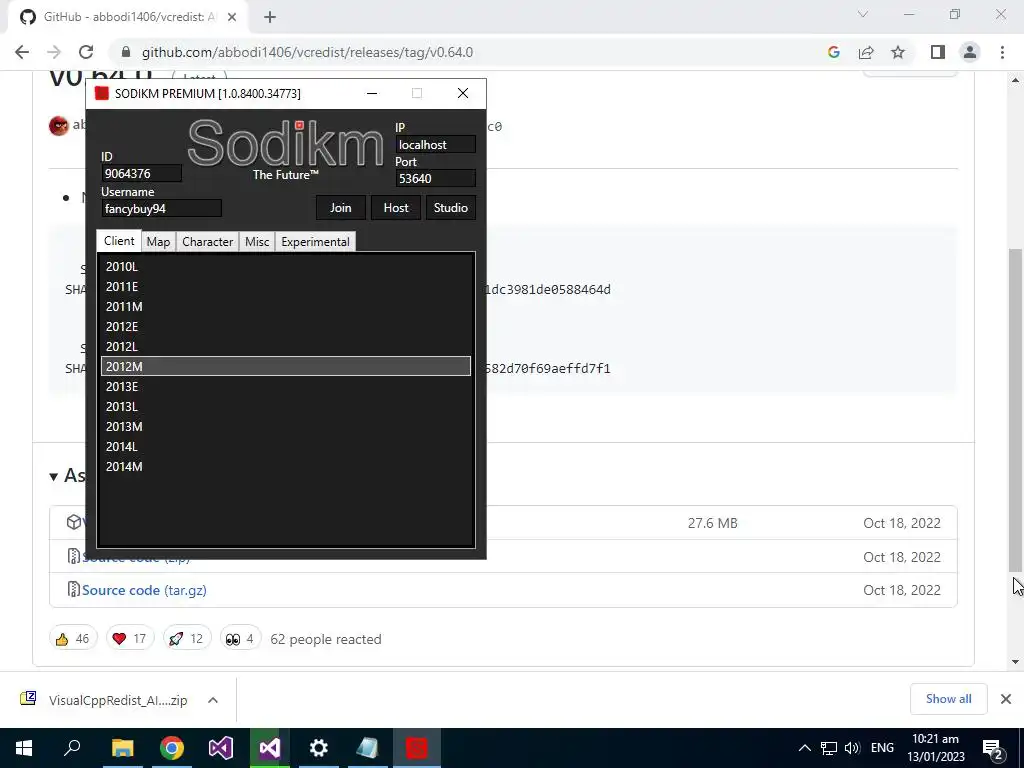Open the VisualCppRedist zip download options arrow
This screenshot has width=1024, height=768.
coord(213,700)
